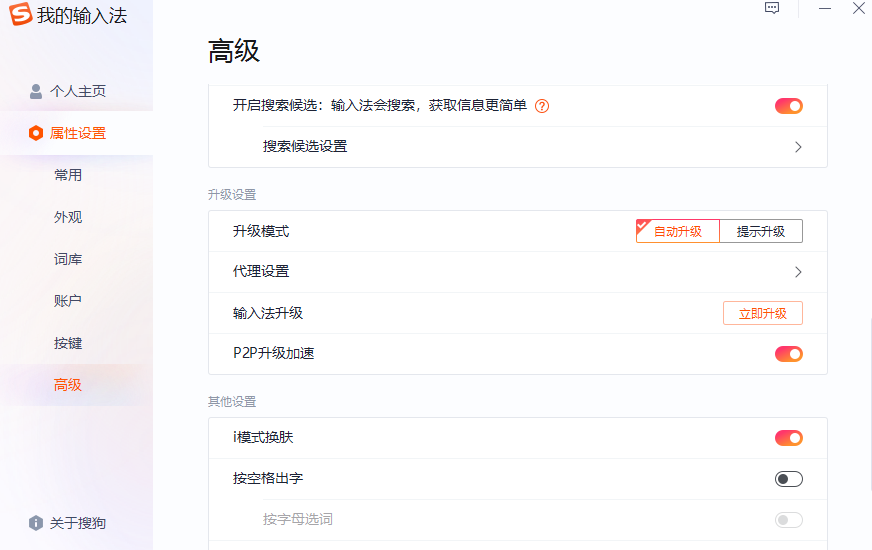Screen dimensions: 872x550
Task: Click the 按空格出字 label
Action: point(267,478)
